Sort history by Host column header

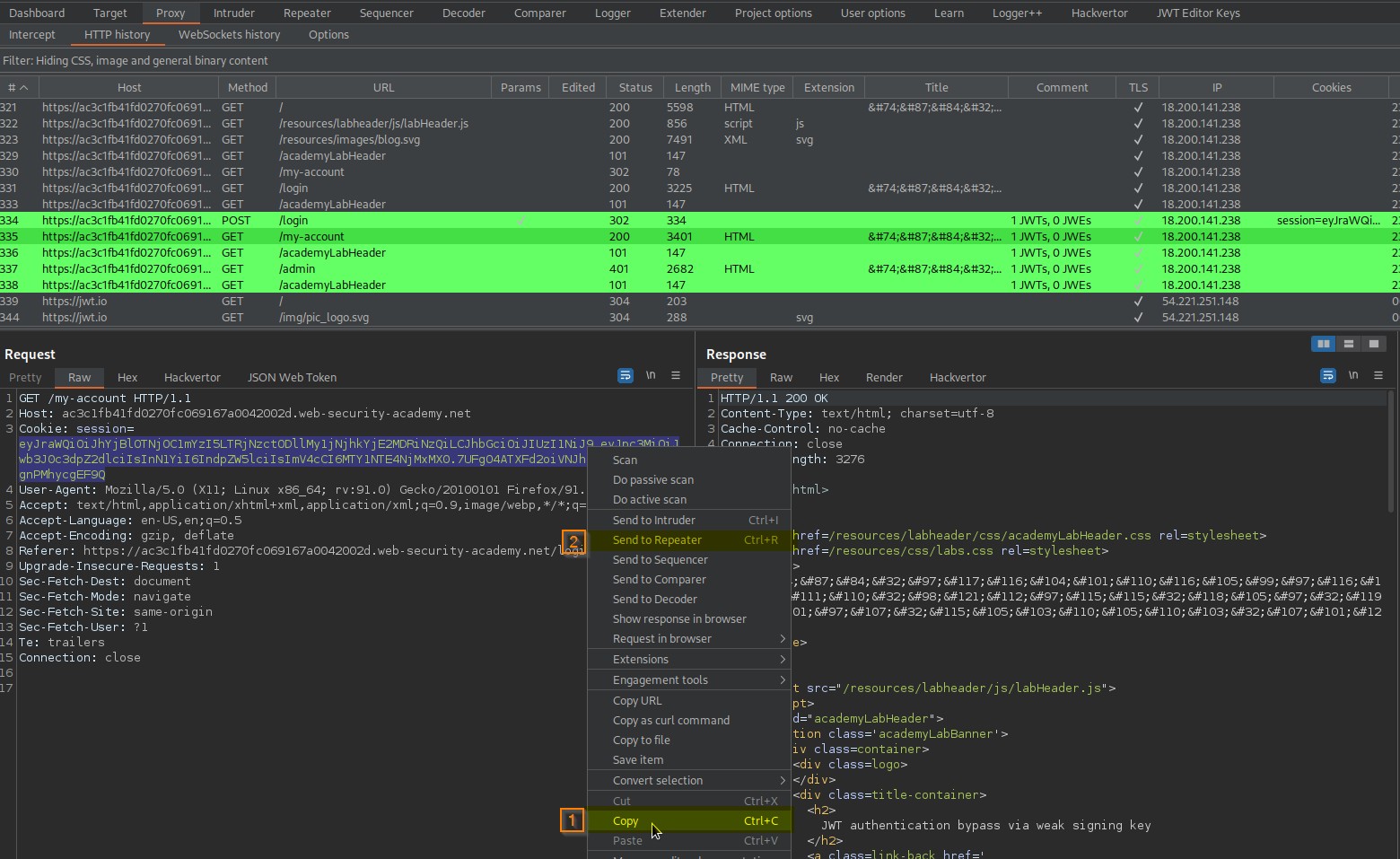point(129,88)
